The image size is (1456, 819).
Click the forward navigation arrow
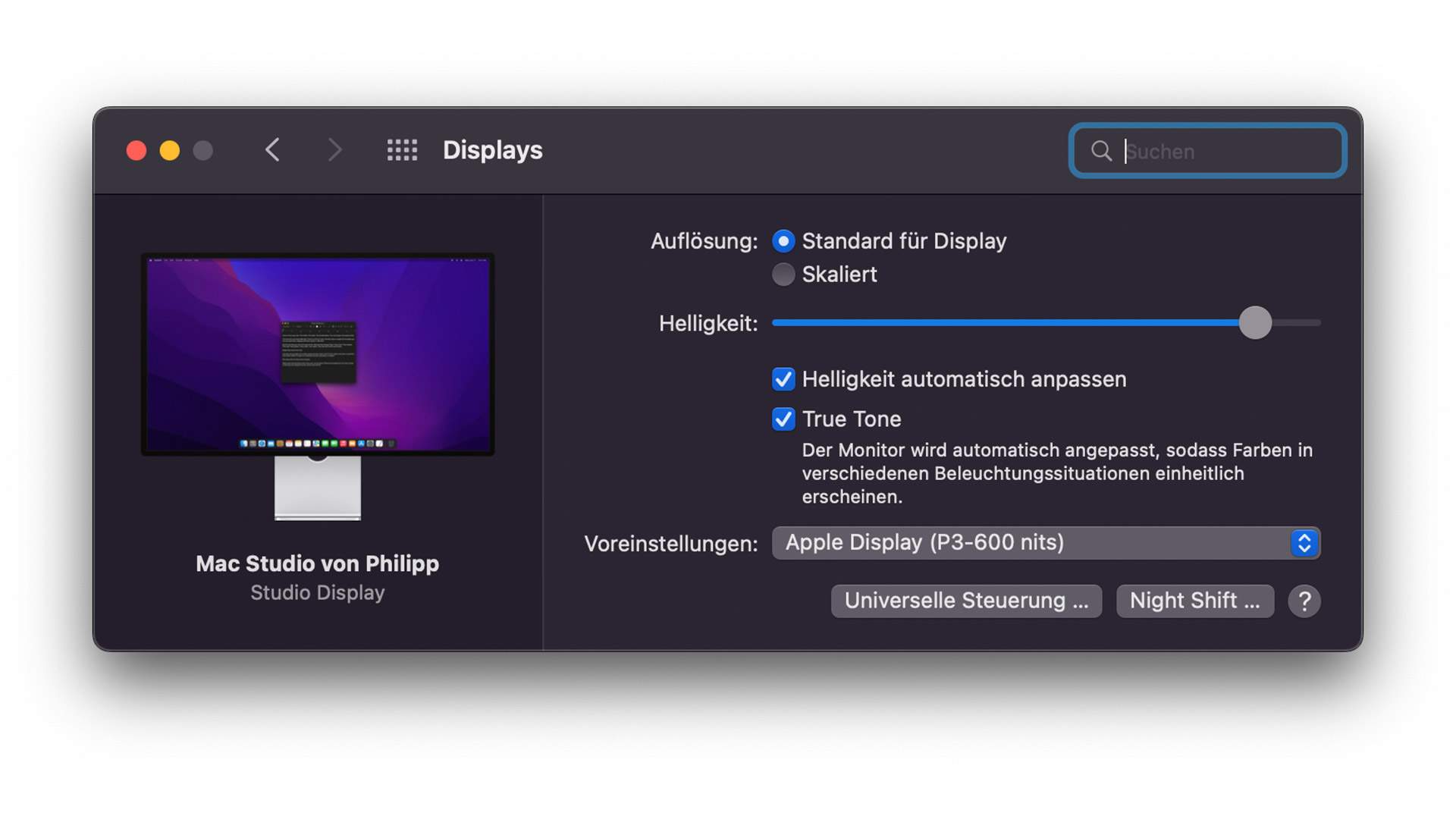tap(334, 150)
